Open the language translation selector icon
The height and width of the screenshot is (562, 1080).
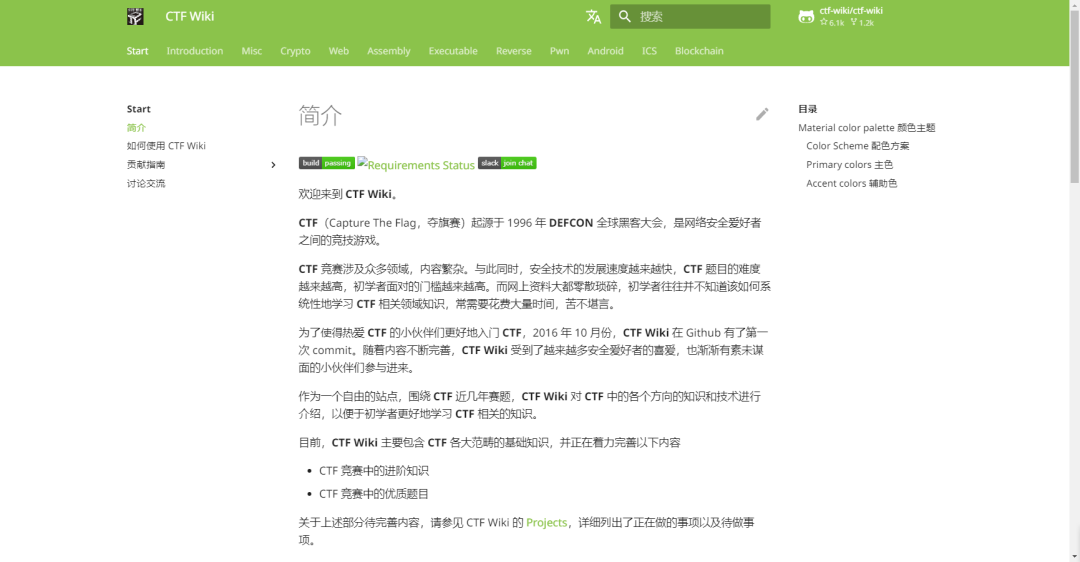coord(593,17)
